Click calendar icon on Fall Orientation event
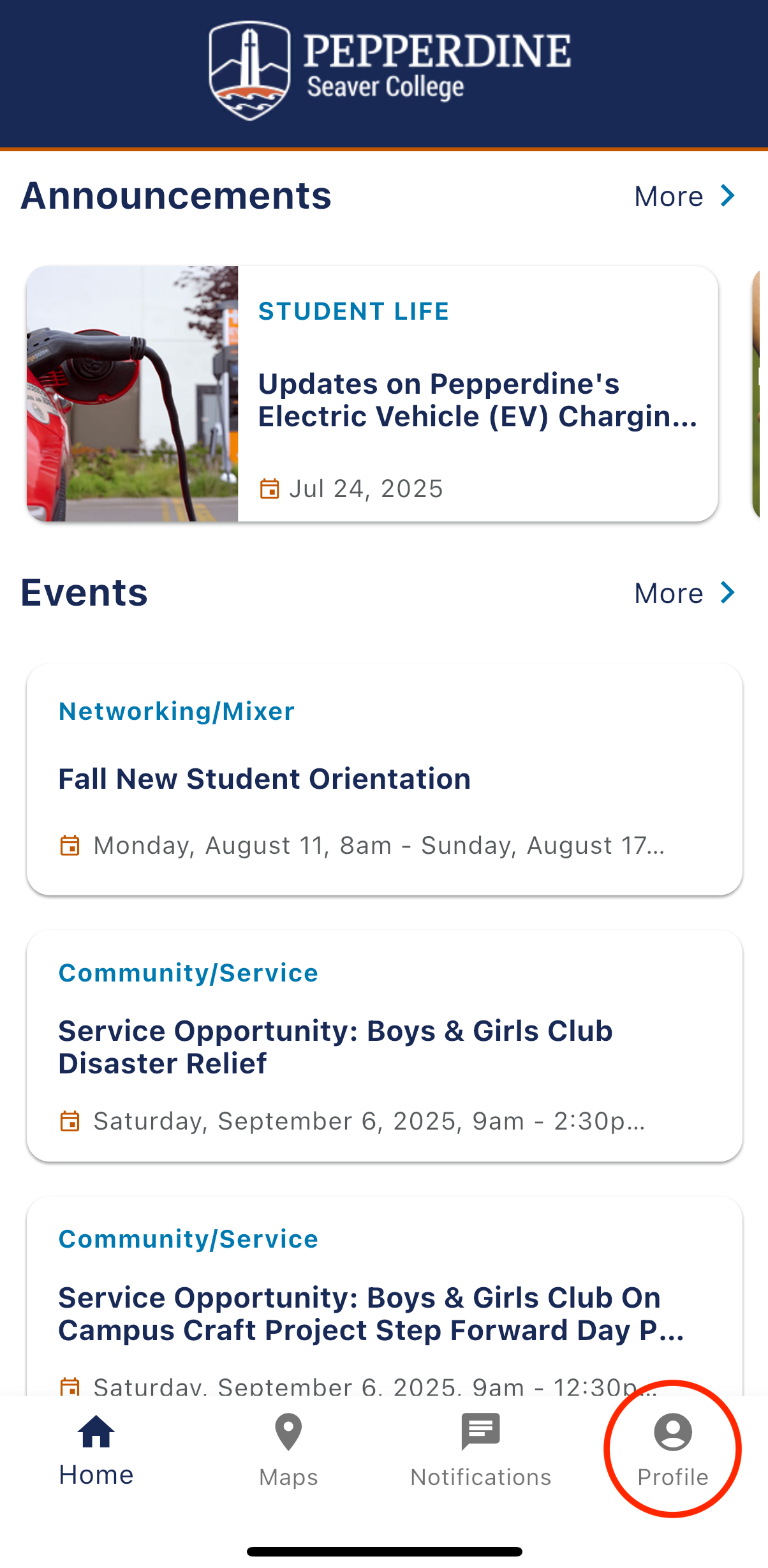 70,845
